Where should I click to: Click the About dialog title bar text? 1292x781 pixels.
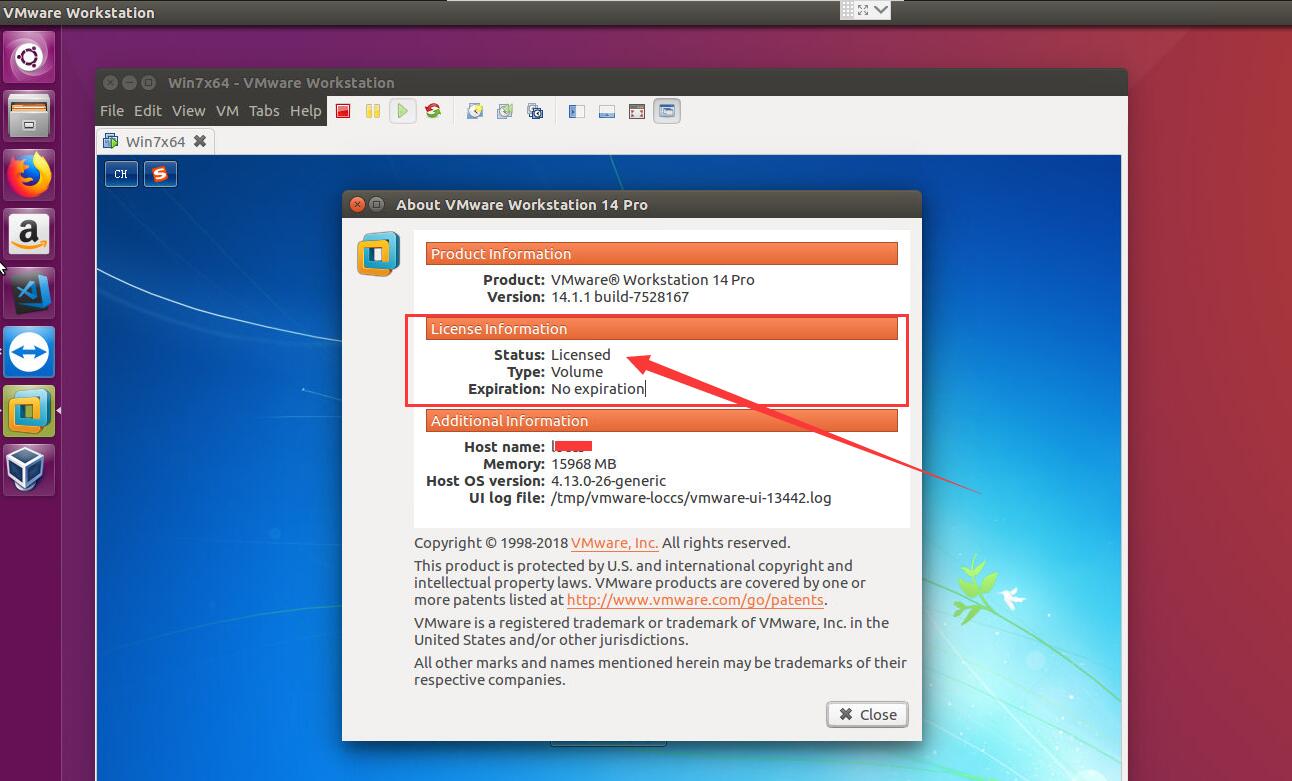(x=522, y=204)
